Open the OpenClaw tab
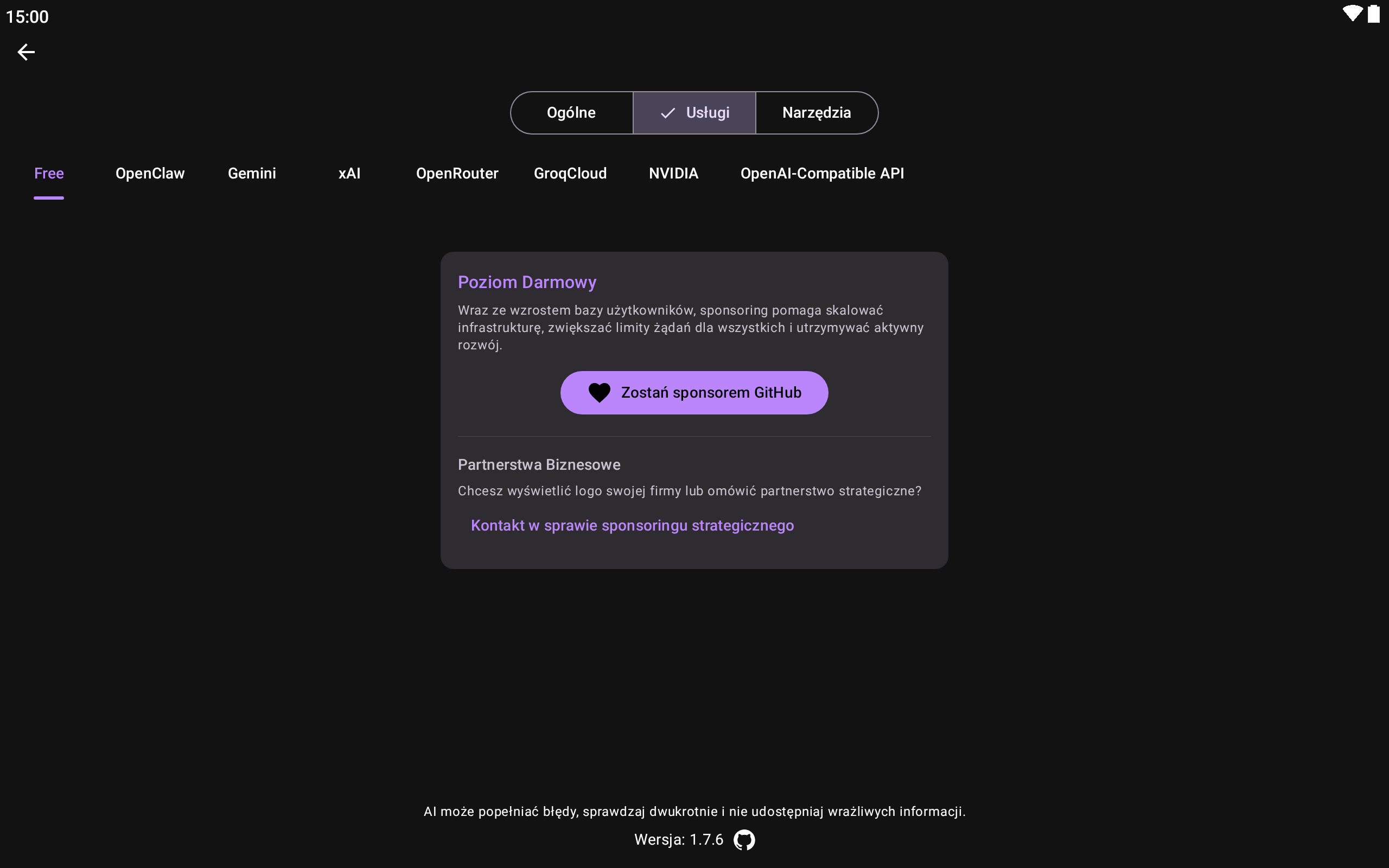The image size is (1389, 868). [x=150, y=174]
